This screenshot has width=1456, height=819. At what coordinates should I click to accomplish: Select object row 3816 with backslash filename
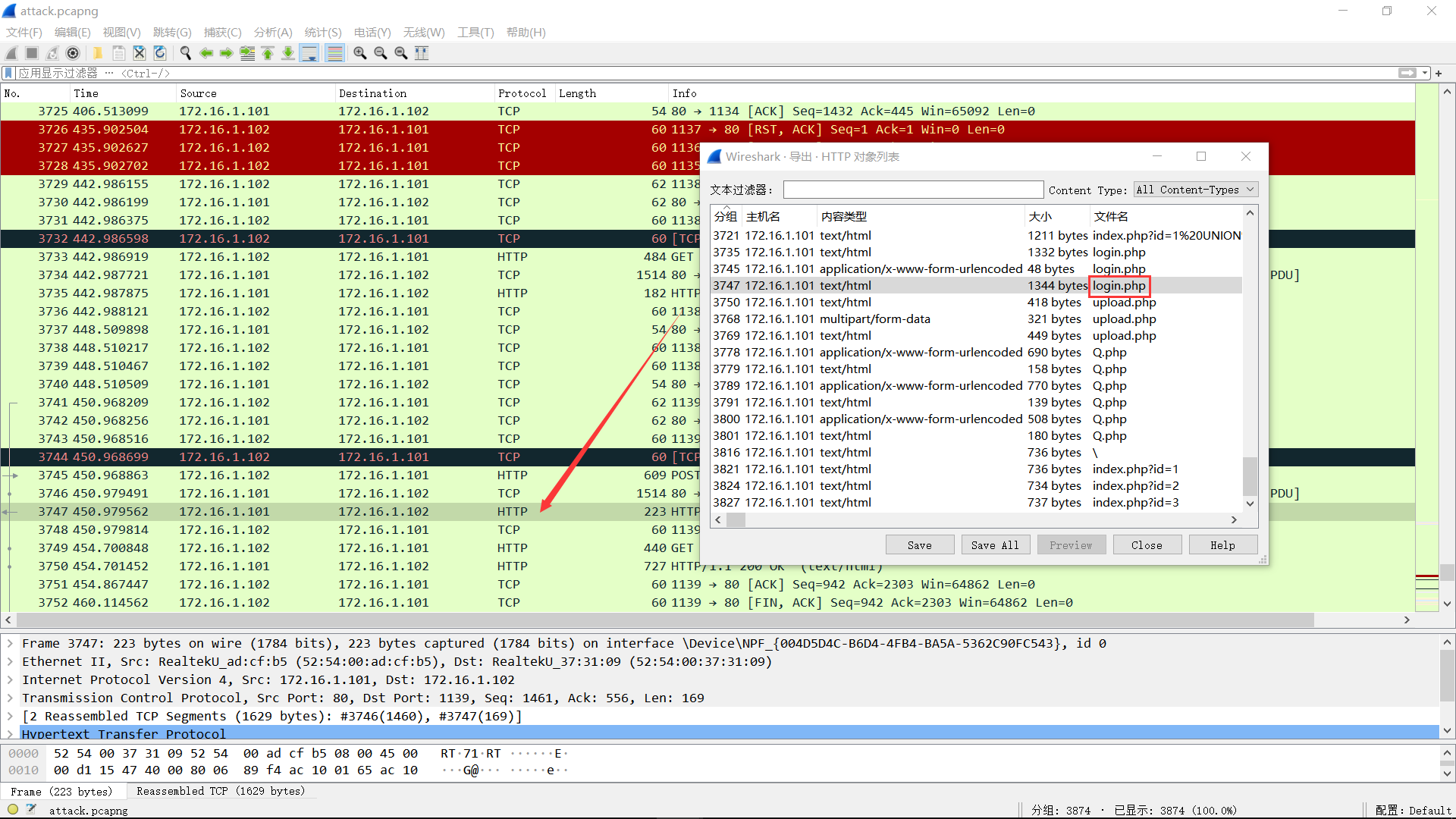click(x=976, y=453)
